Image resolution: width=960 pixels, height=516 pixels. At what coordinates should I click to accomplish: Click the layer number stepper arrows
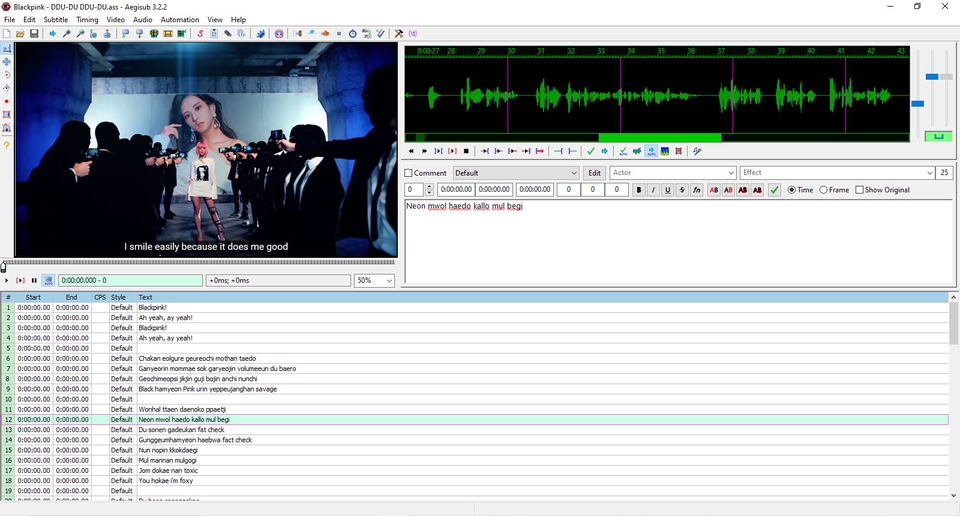click(x=429, y=190)
